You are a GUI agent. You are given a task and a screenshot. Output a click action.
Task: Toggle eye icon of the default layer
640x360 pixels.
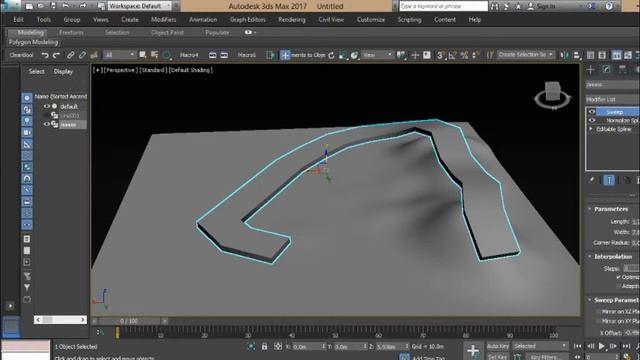click(47, 106)
